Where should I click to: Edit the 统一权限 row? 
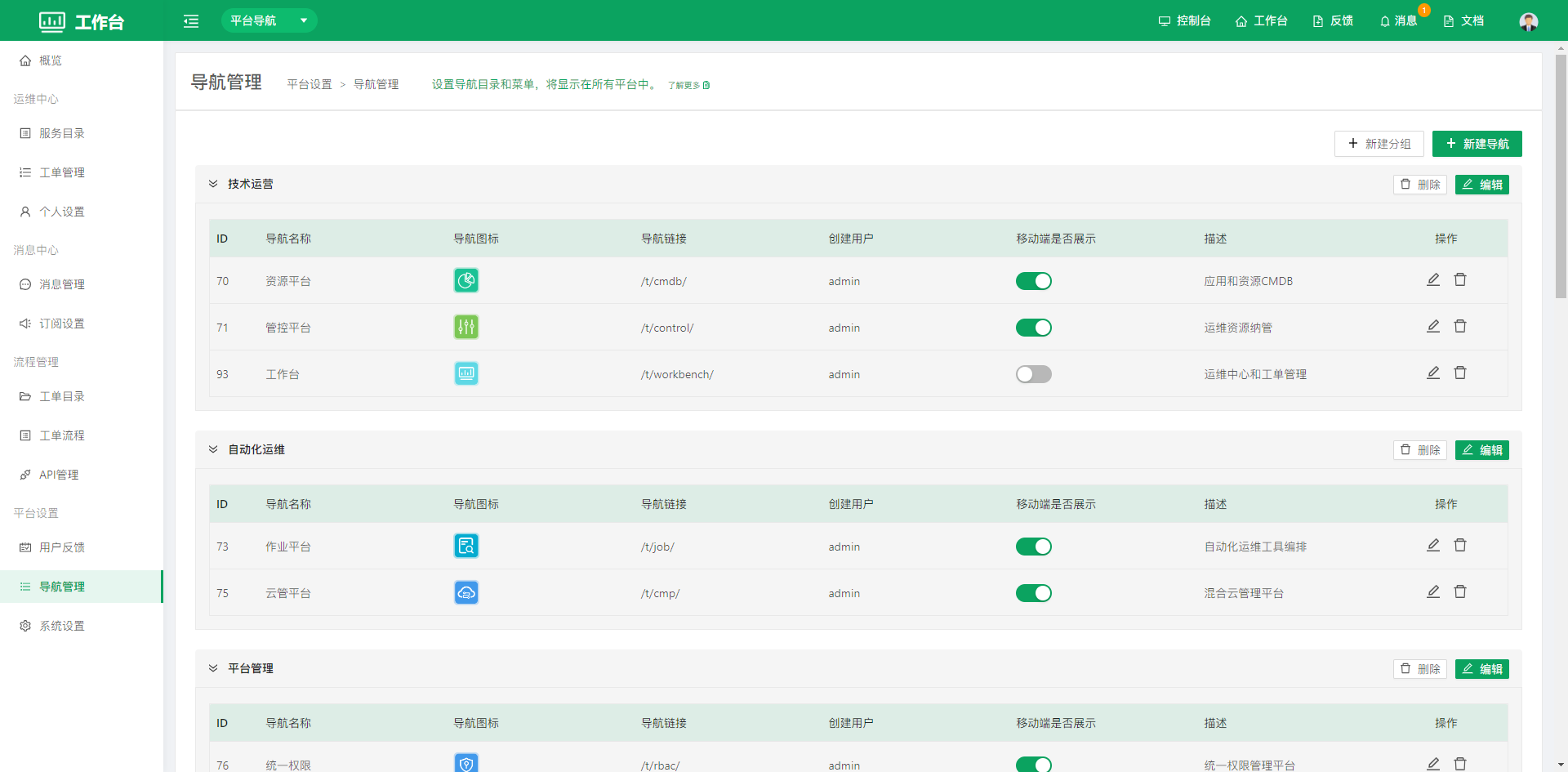[x=1433, y=765]
